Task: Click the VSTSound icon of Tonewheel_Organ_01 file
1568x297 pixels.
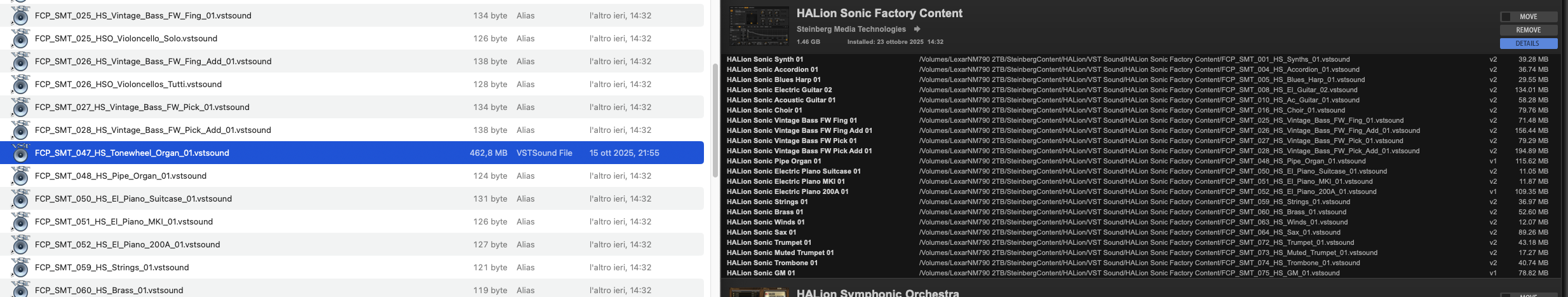Action: (20, 153)
